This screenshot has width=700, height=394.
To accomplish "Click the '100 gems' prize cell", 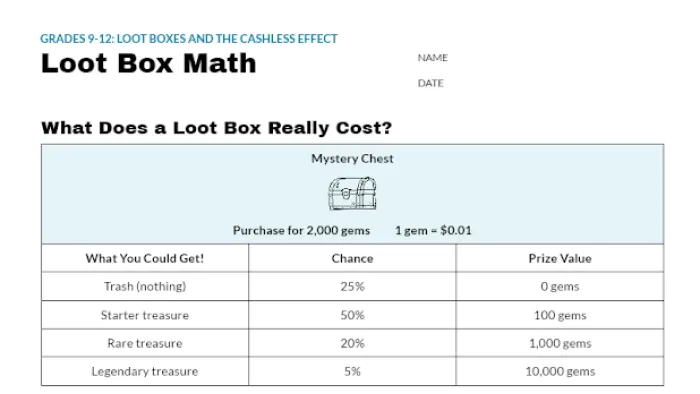I will [560, 315].
